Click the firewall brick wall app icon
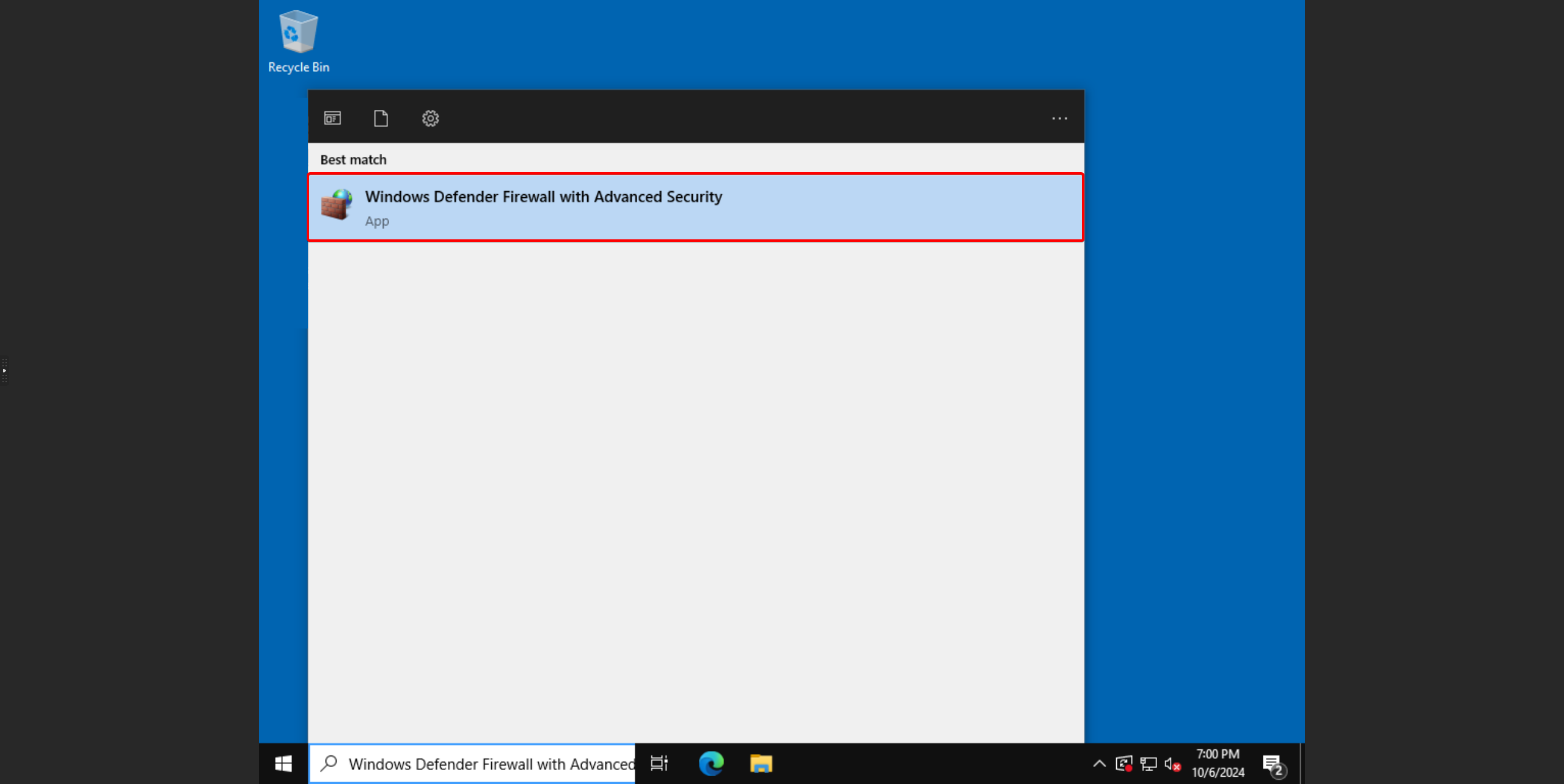1564x784 pixels. point(337,205)
